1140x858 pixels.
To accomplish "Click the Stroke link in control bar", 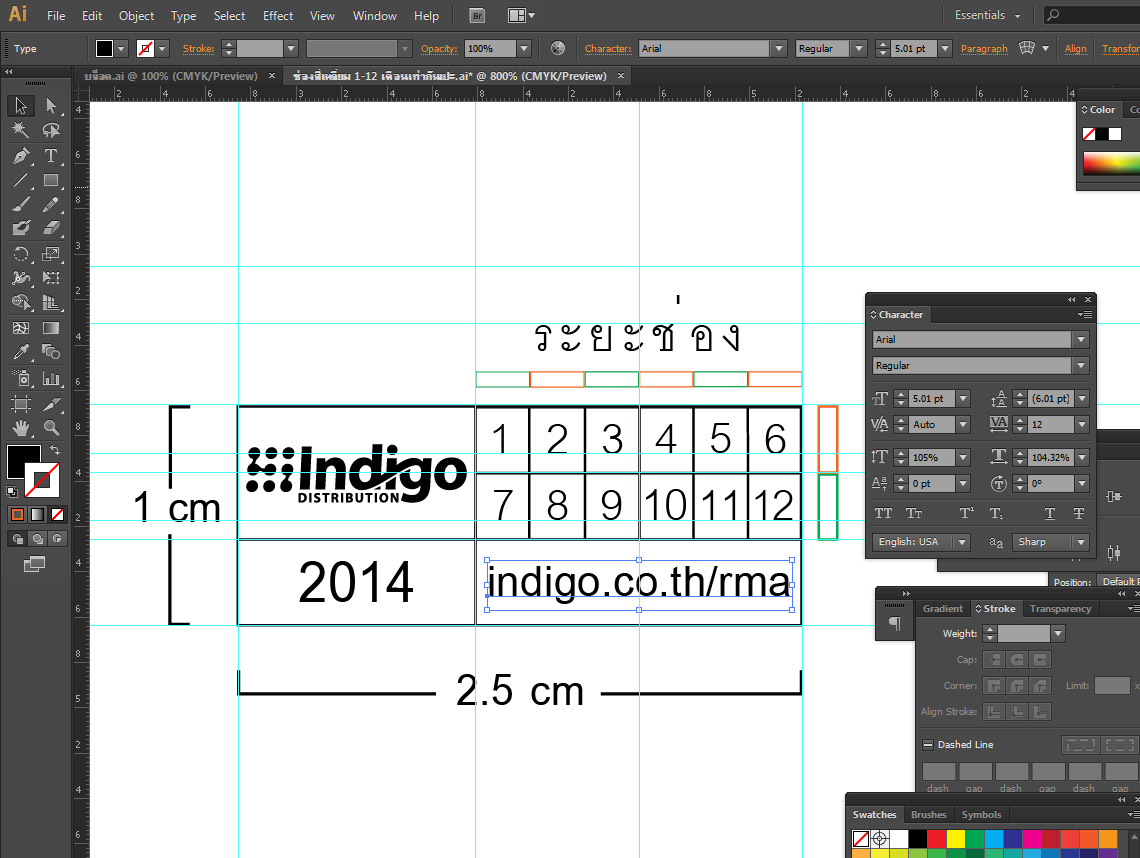I will point(198,49).
